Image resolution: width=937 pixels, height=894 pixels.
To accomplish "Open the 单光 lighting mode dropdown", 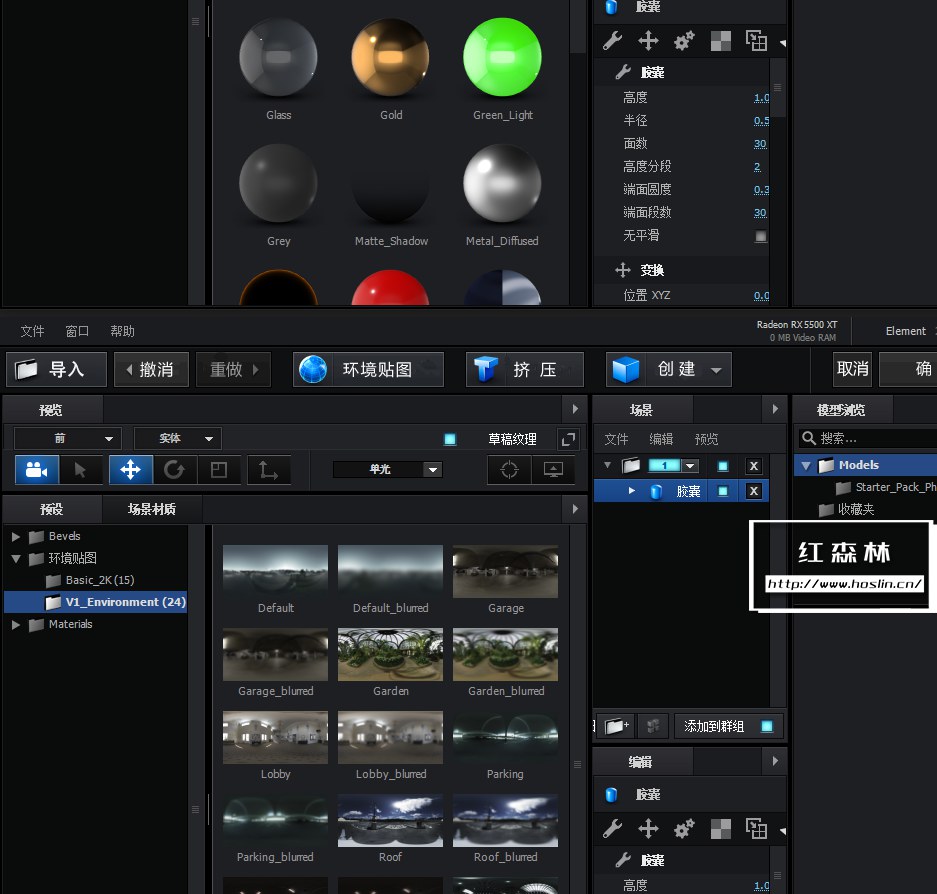I will 388,470.
